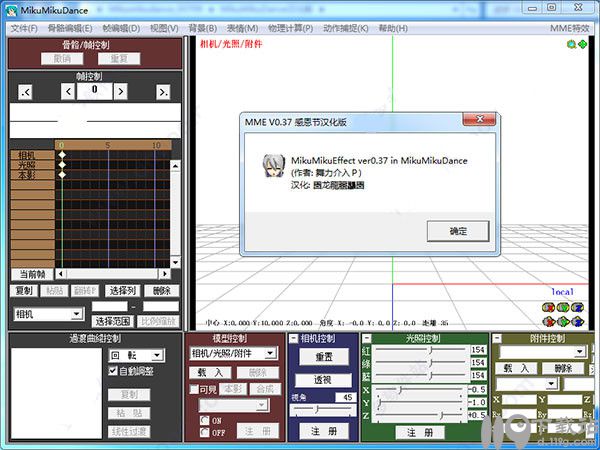Open the 回転 interpolation dropdown
Screen dimensions: 600x450
point(157,355)
